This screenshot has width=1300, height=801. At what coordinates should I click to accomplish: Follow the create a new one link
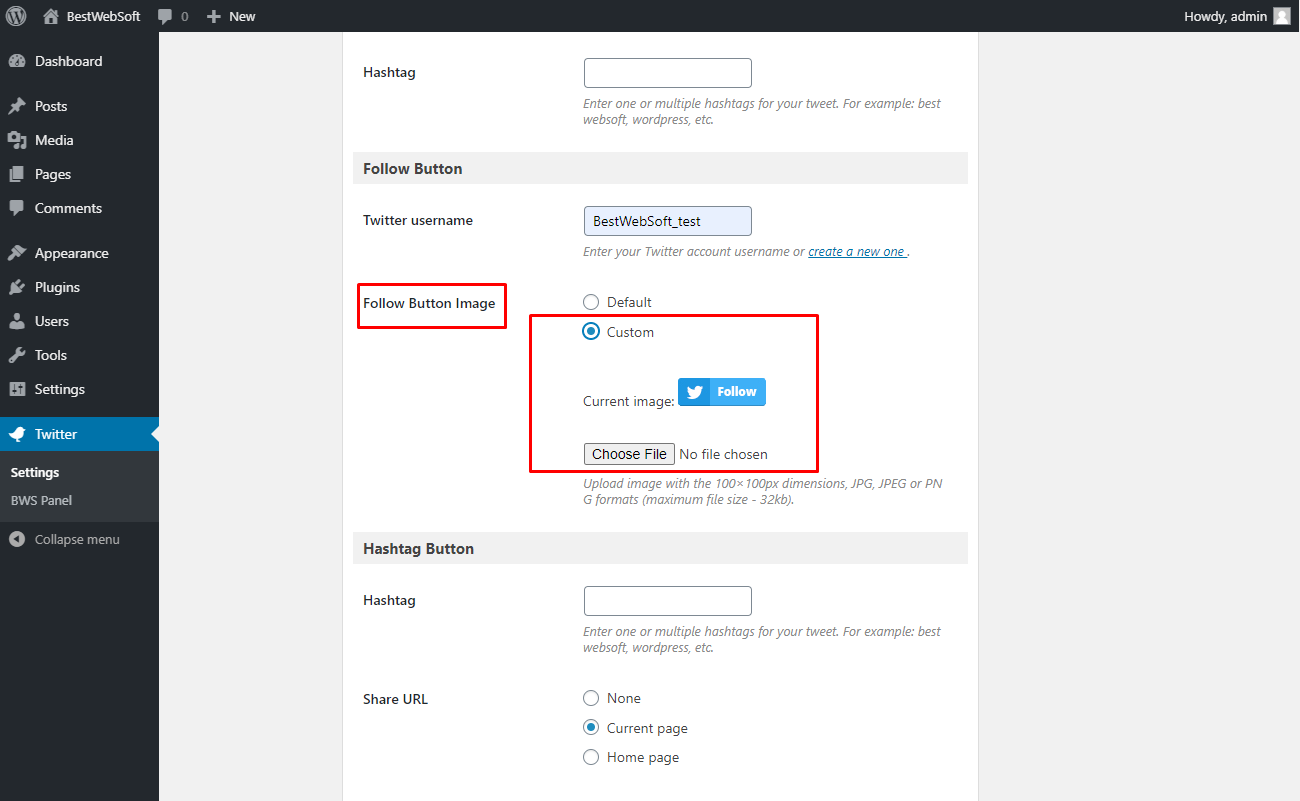pos(856,252)
